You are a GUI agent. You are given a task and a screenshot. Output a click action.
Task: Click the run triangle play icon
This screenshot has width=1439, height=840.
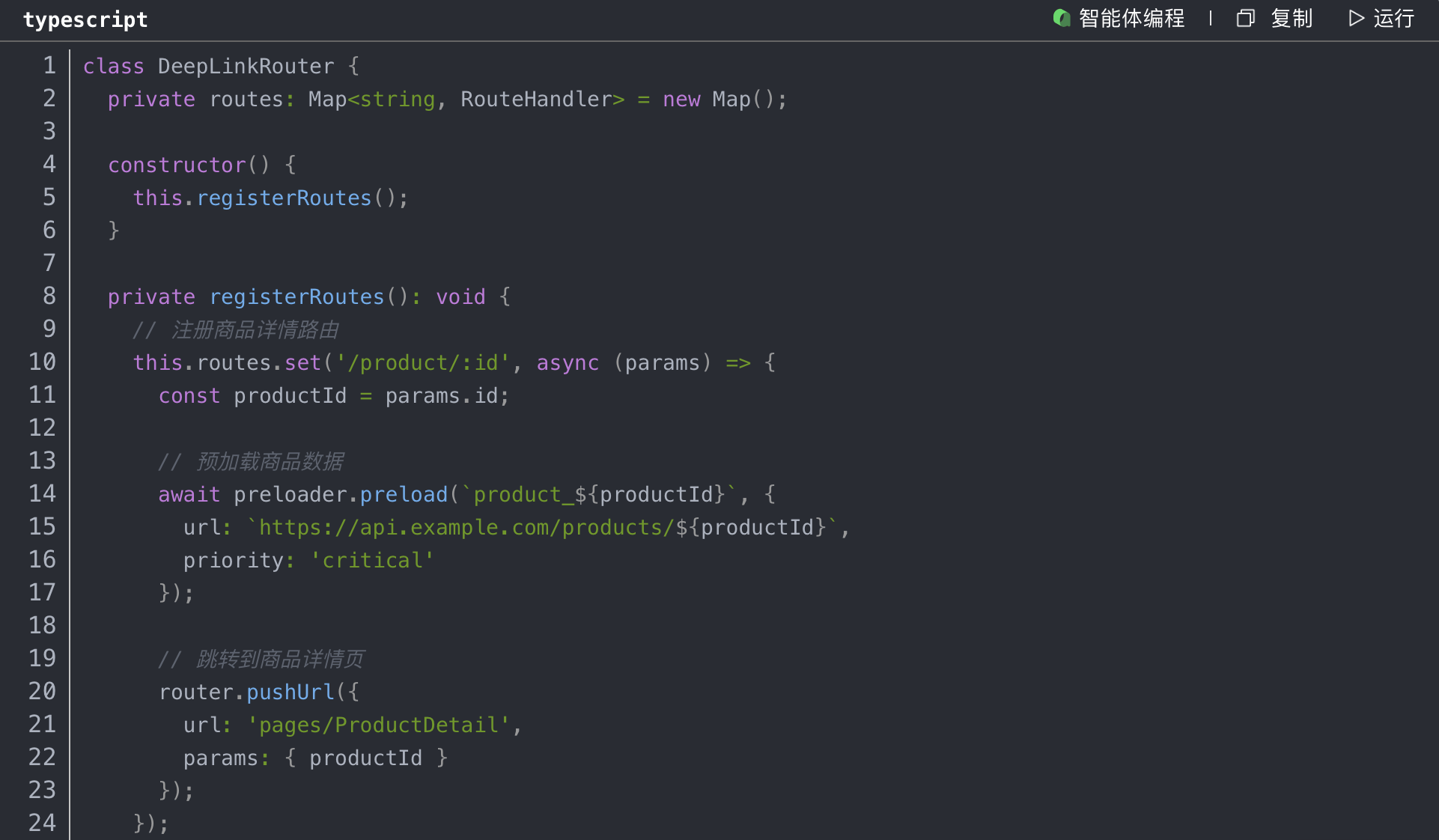[x=1356, y=18]
